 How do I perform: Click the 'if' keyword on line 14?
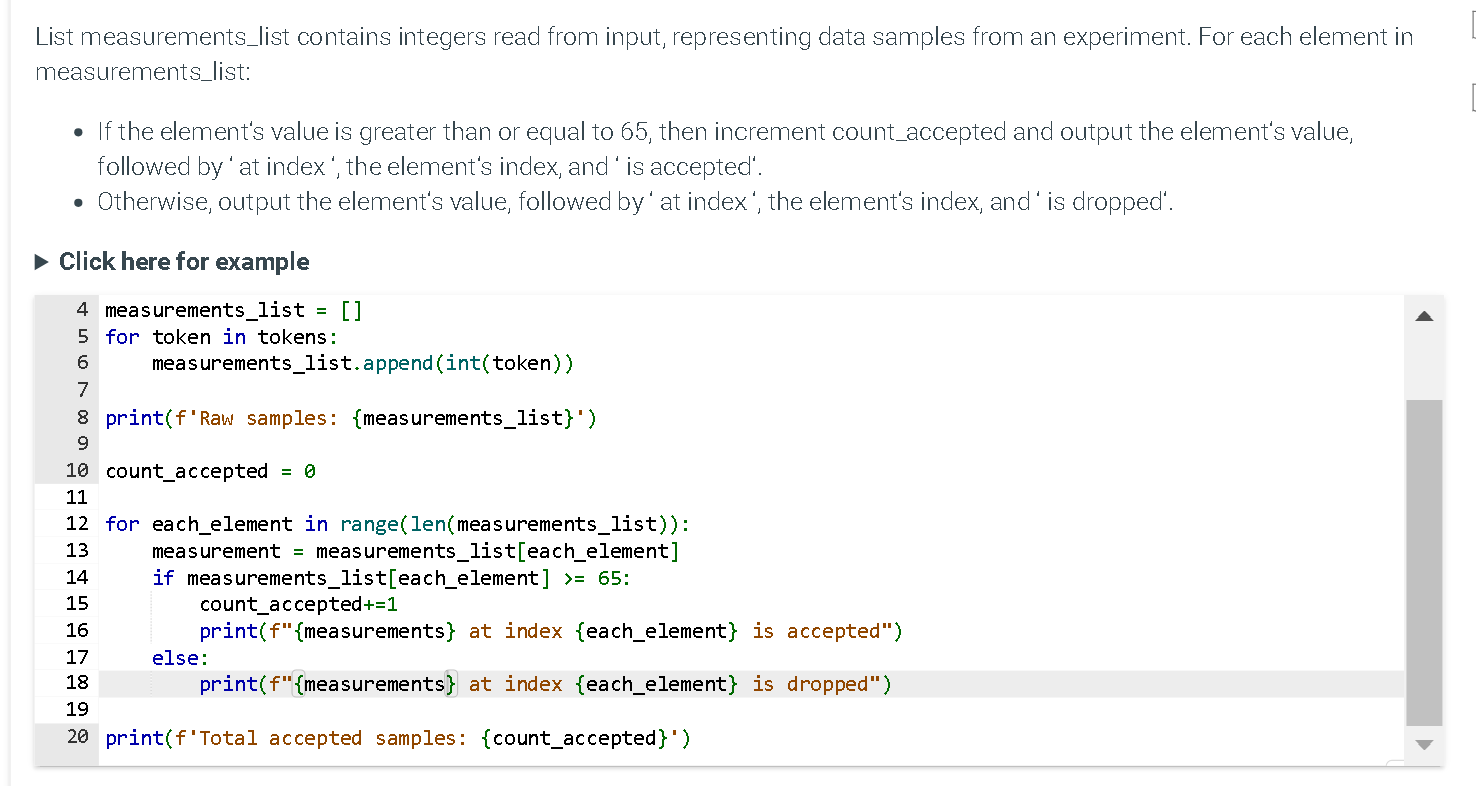click(162, 577)
